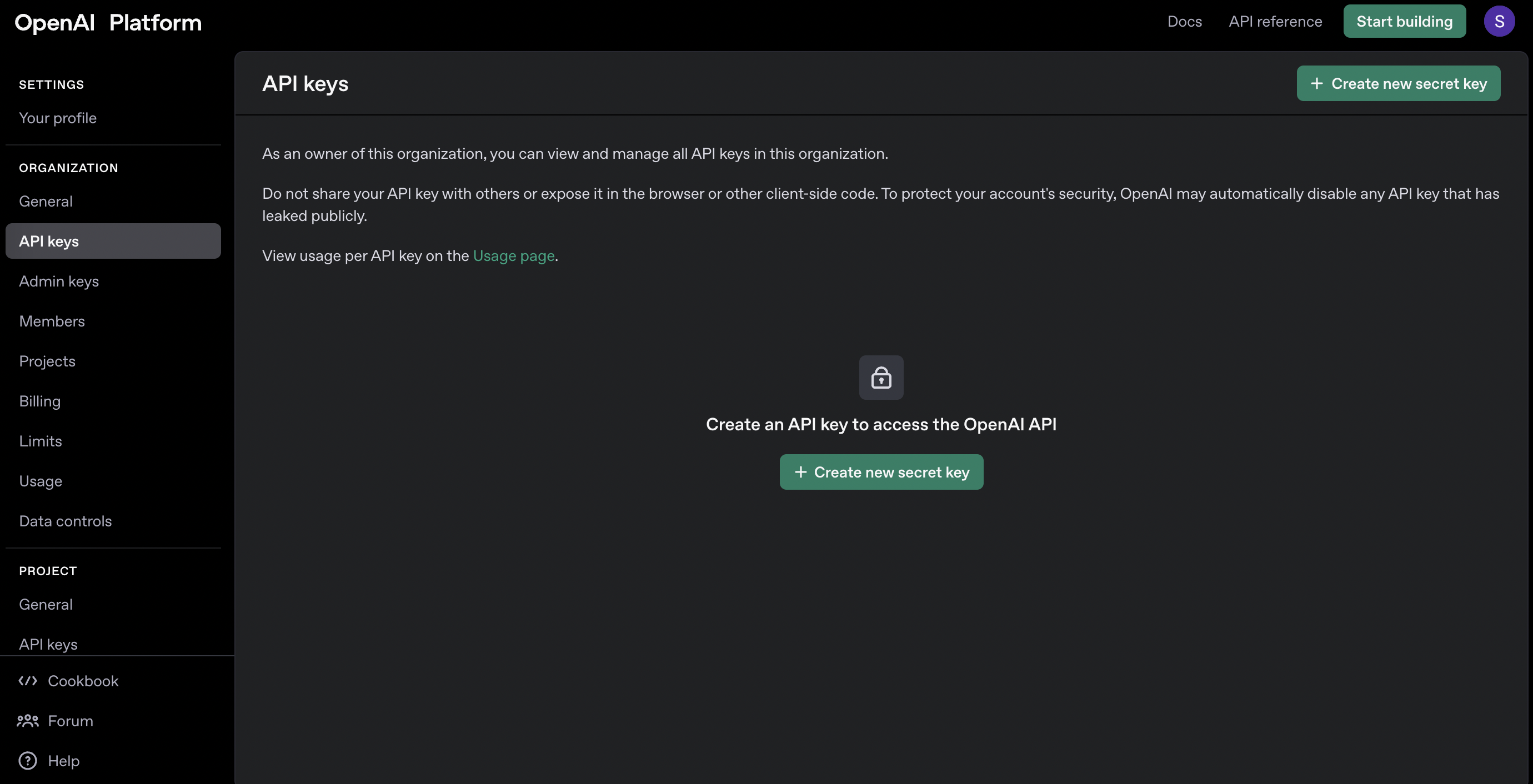Open the user avatar account menu
The height and width of the screenshot is (784, 1533).
tap(1499, 22)
